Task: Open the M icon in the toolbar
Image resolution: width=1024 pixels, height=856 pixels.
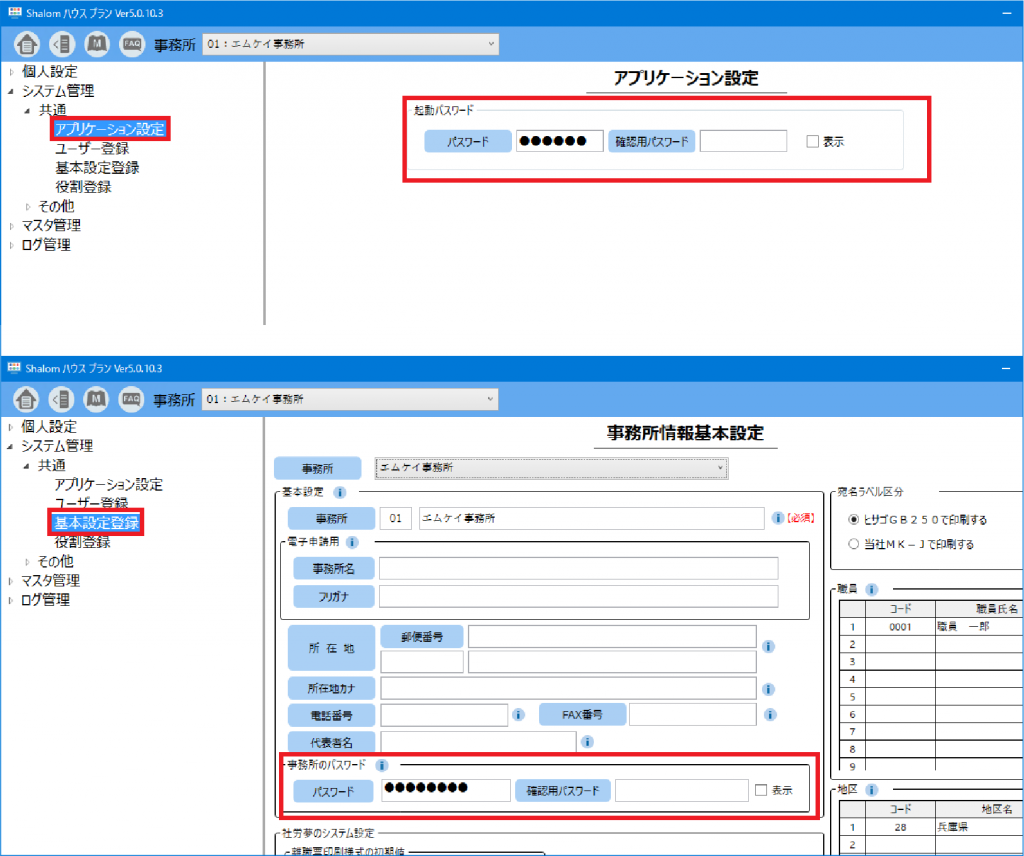Action: 96,43
